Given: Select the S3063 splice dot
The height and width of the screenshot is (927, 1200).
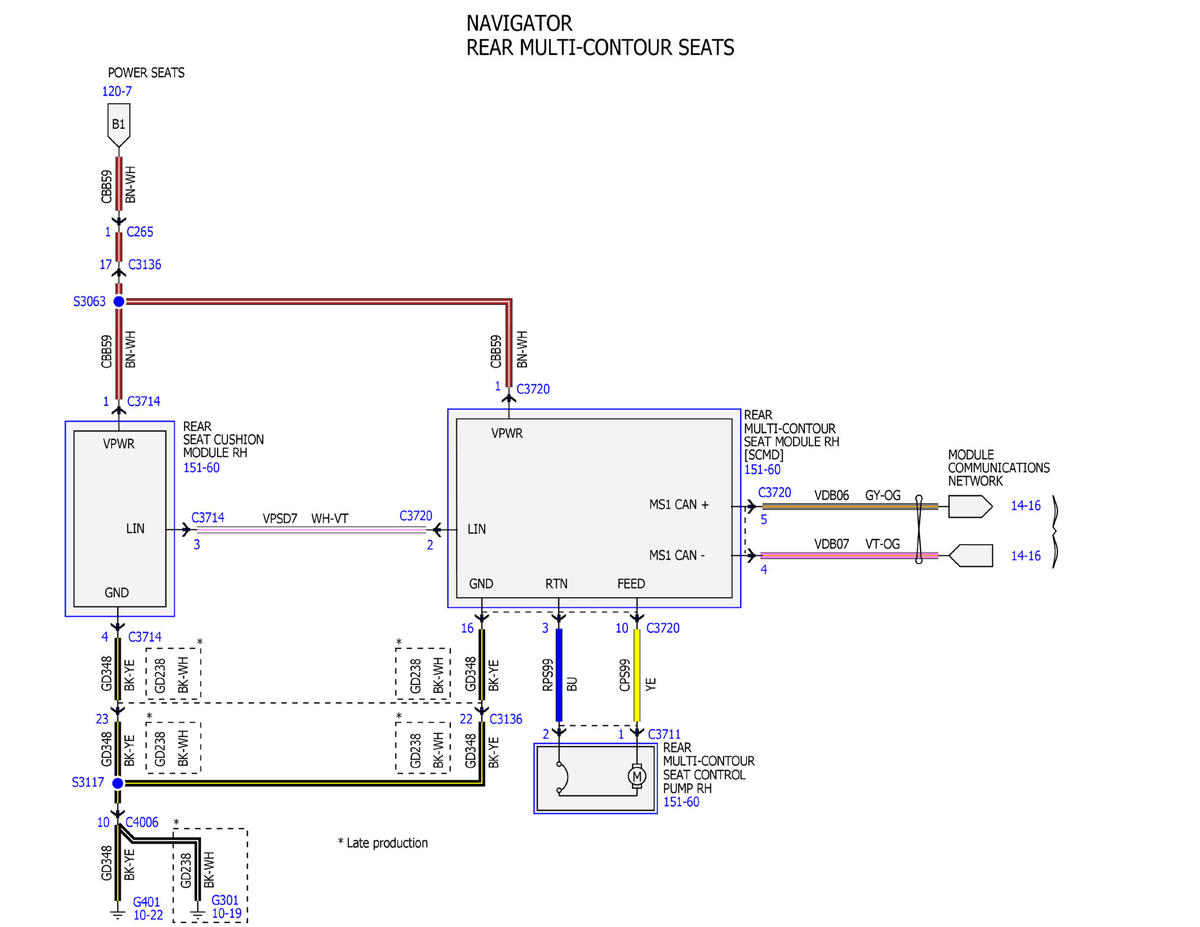Looking at the screenshot, I should pyautogui.click(x=118, y=301).
